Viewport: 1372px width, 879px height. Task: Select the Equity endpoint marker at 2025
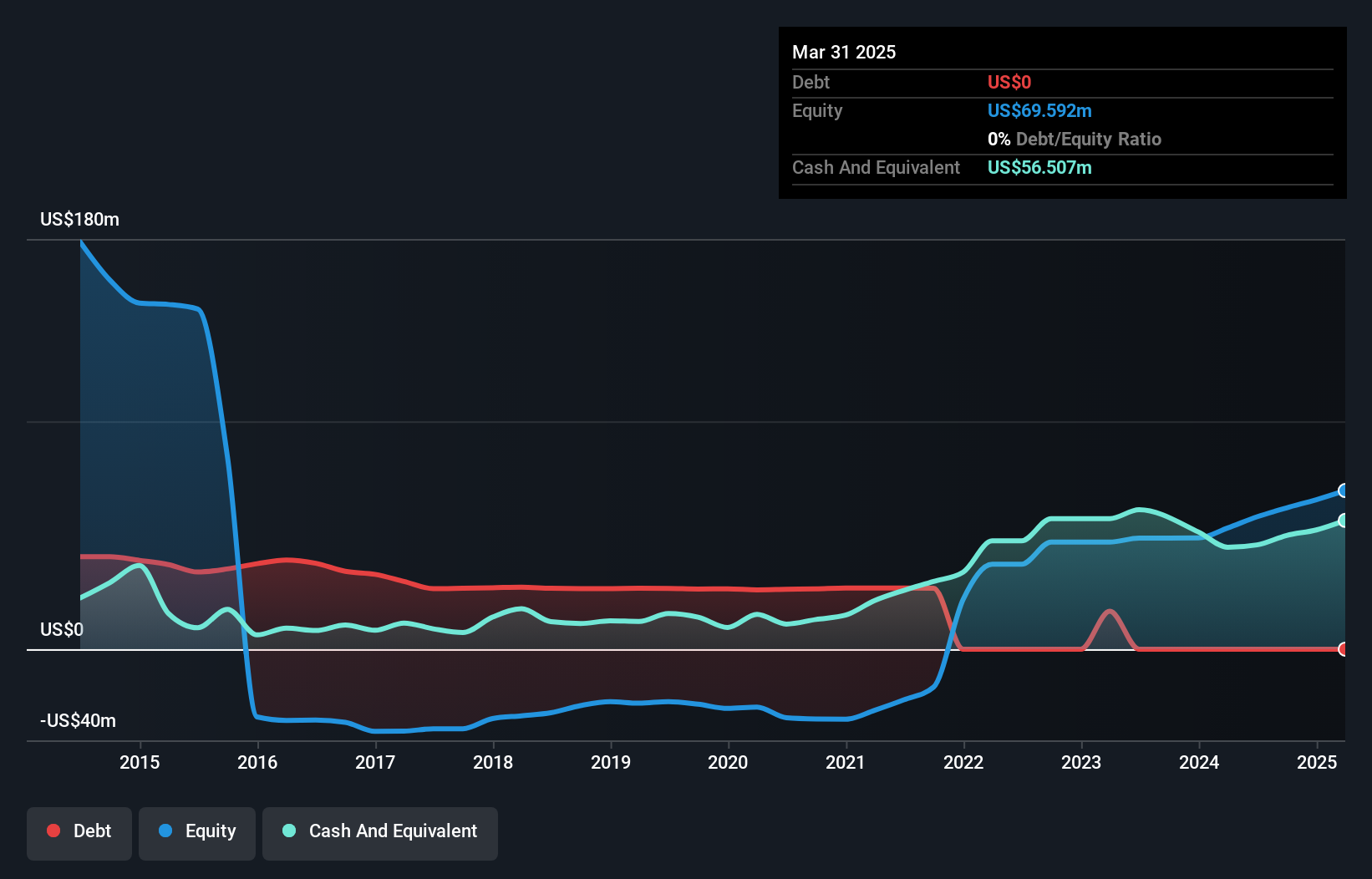[1343, 490]
